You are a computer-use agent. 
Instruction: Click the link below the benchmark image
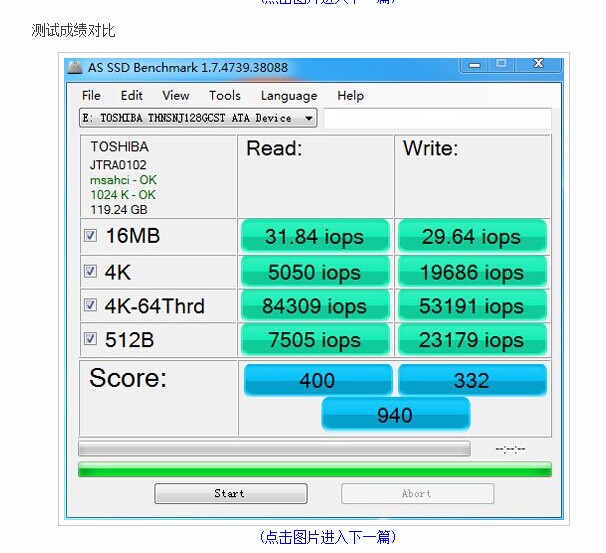[327, 537]
